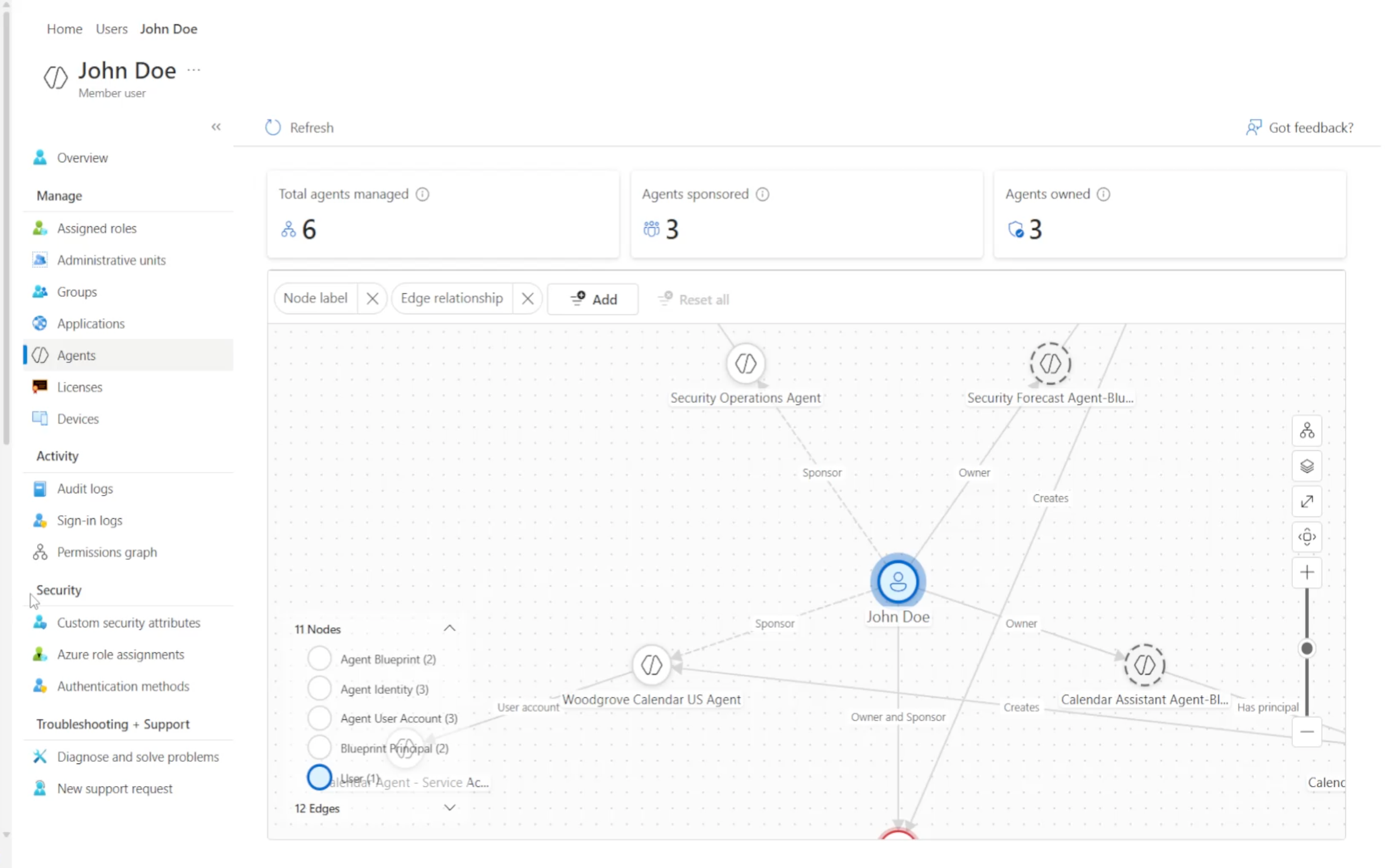Zoom in with the plus icon
This screenshot has width=1389, height=868.
pos(1306,573)
